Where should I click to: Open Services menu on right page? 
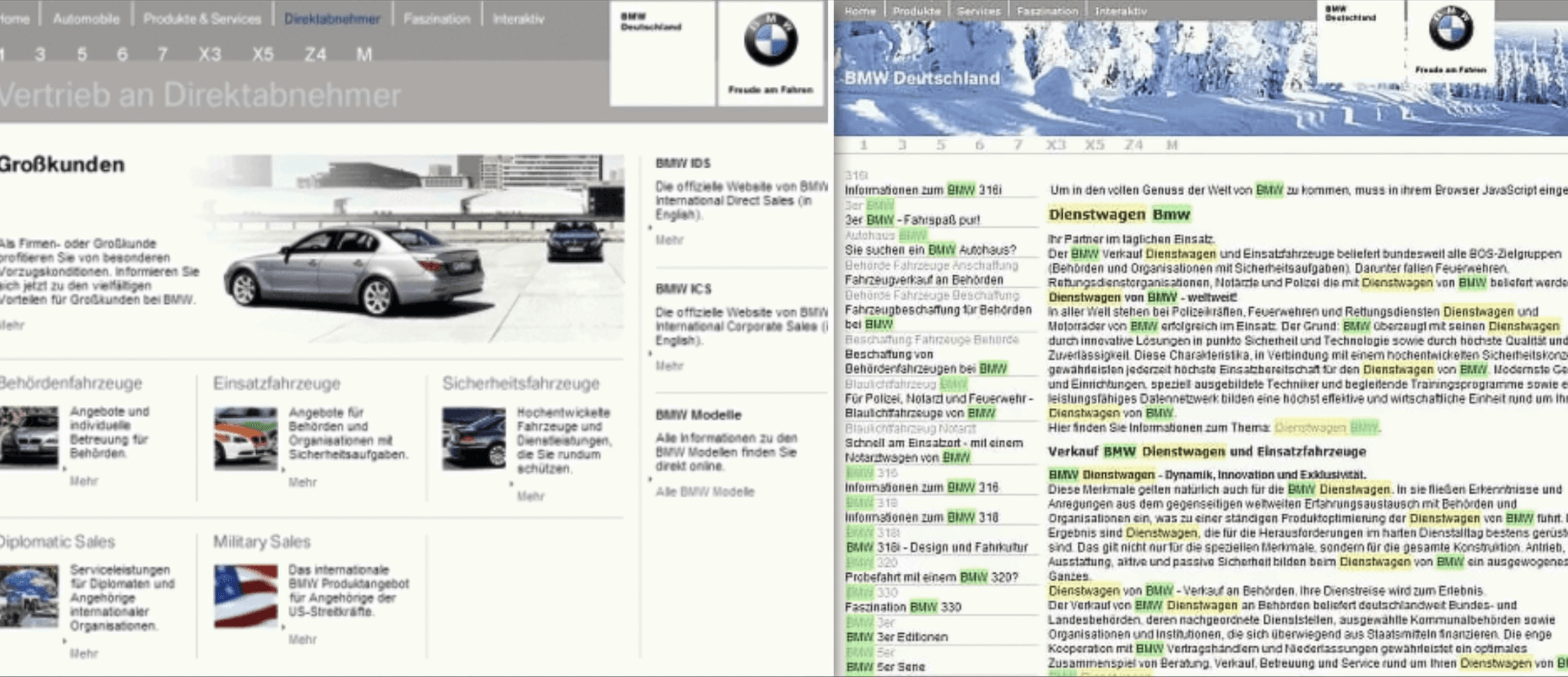[978, 11]
